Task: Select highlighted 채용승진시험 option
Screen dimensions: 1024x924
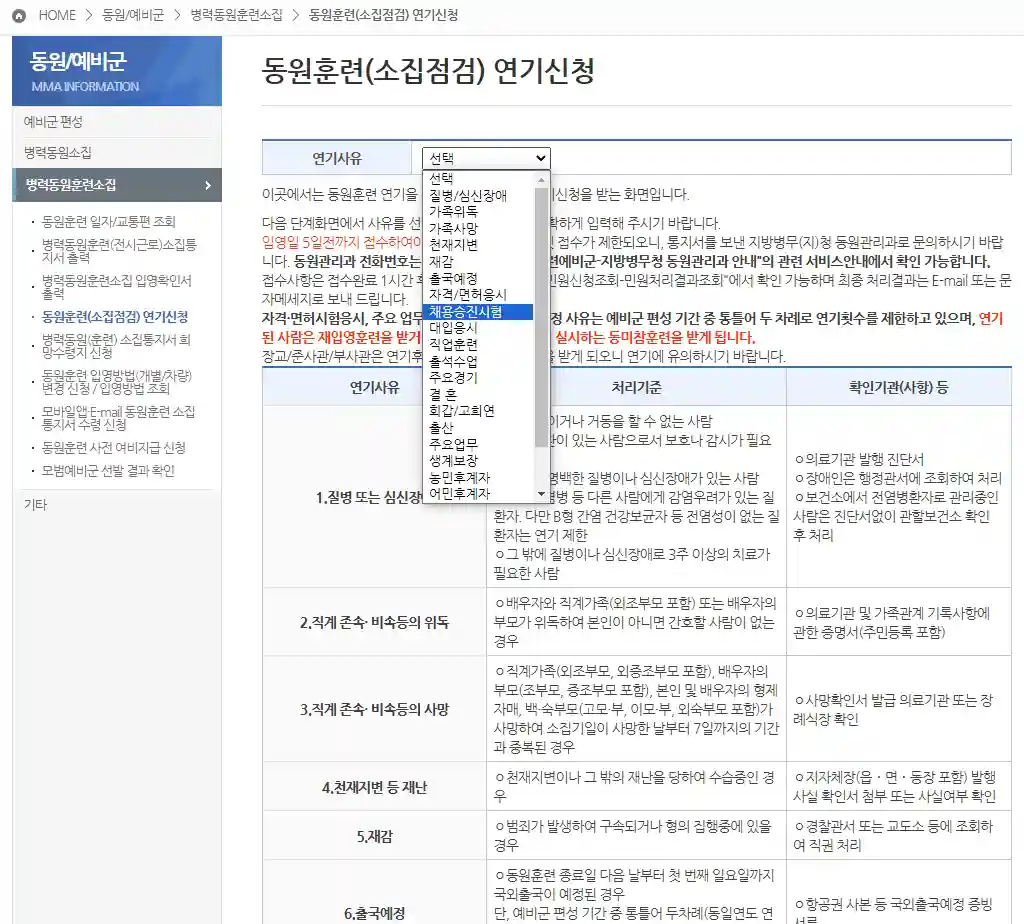Action: pos(478,311)
